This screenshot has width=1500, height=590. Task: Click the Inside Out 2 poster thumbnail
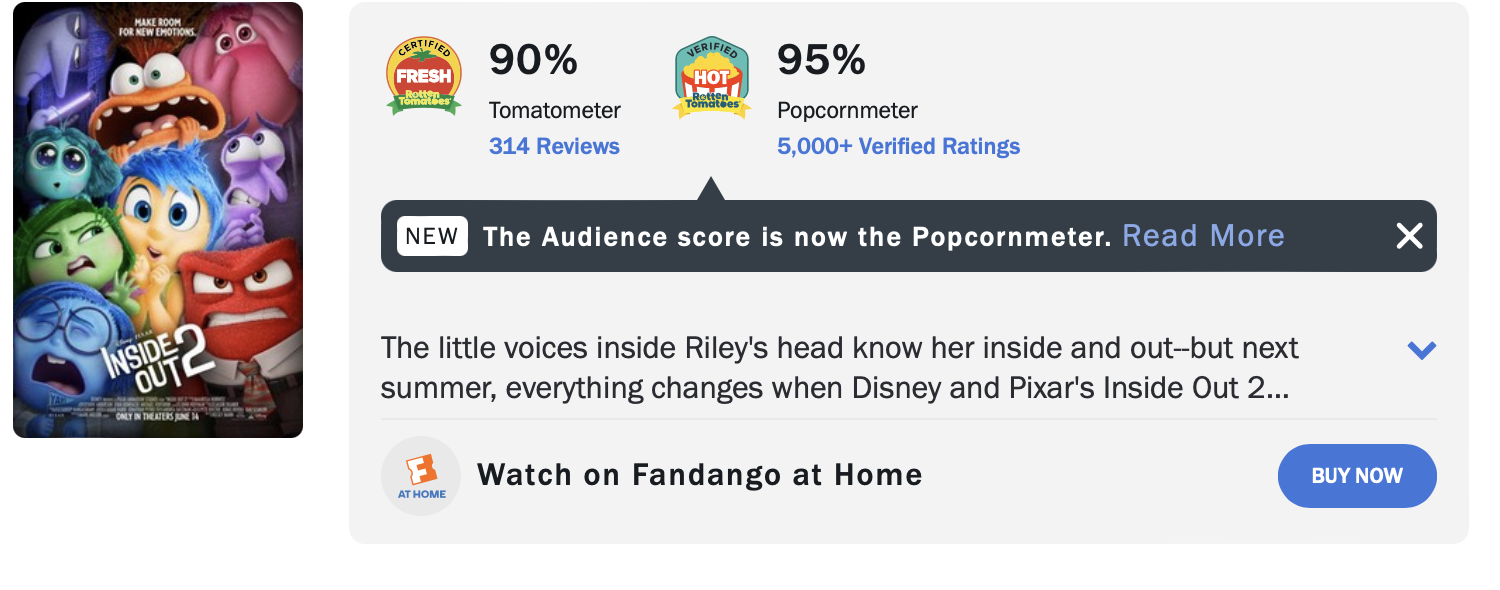point(158,220)
